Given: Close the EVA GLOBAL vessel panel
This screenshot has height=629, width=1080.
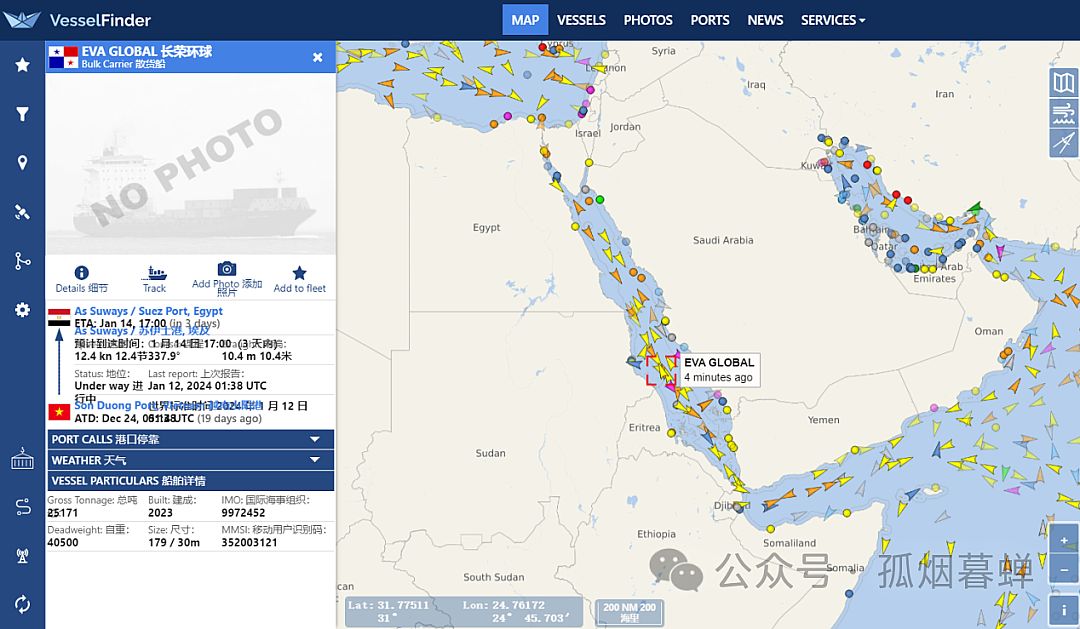Looking at the screenshot, I should coord(318,57).
